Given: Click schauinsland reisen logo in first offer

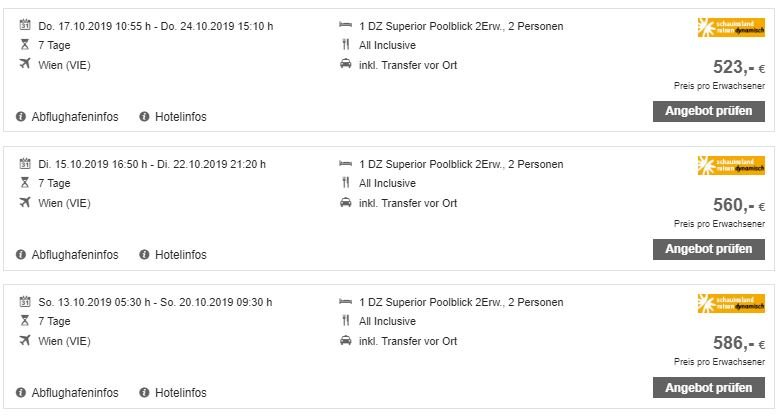Looking at the screenshot, I should 731,27.
